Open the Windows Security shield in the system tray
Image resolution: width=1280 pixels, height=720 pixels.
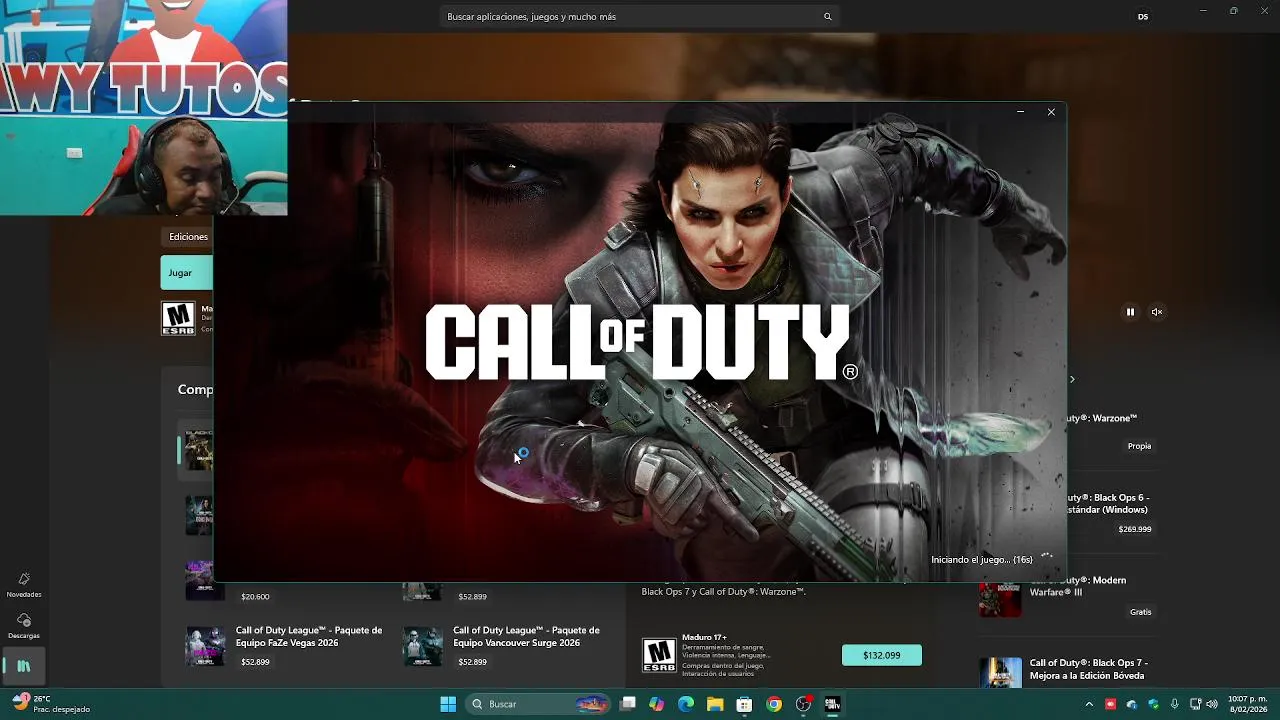click(1153, 704)
